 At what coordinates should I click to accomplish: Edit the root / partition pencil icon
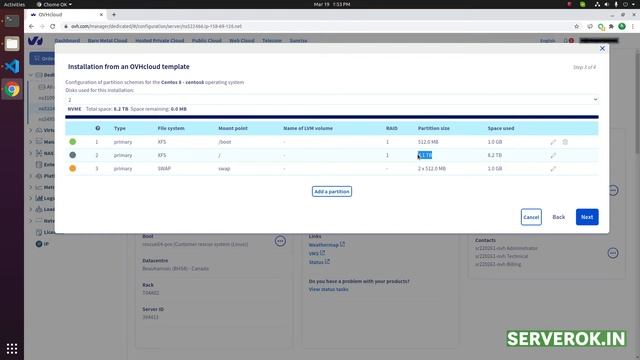pos(553,156)
